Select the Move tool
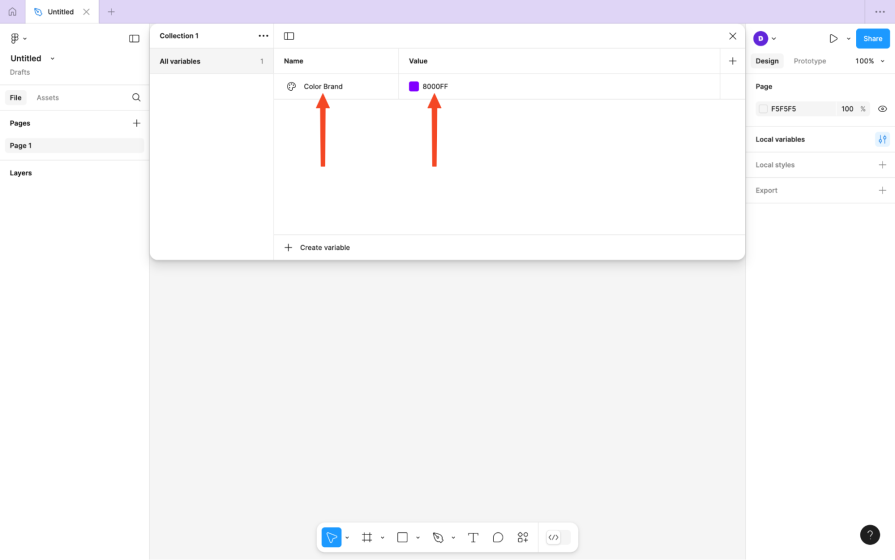This screenshot has width=895, height=560. pos(332,537)
